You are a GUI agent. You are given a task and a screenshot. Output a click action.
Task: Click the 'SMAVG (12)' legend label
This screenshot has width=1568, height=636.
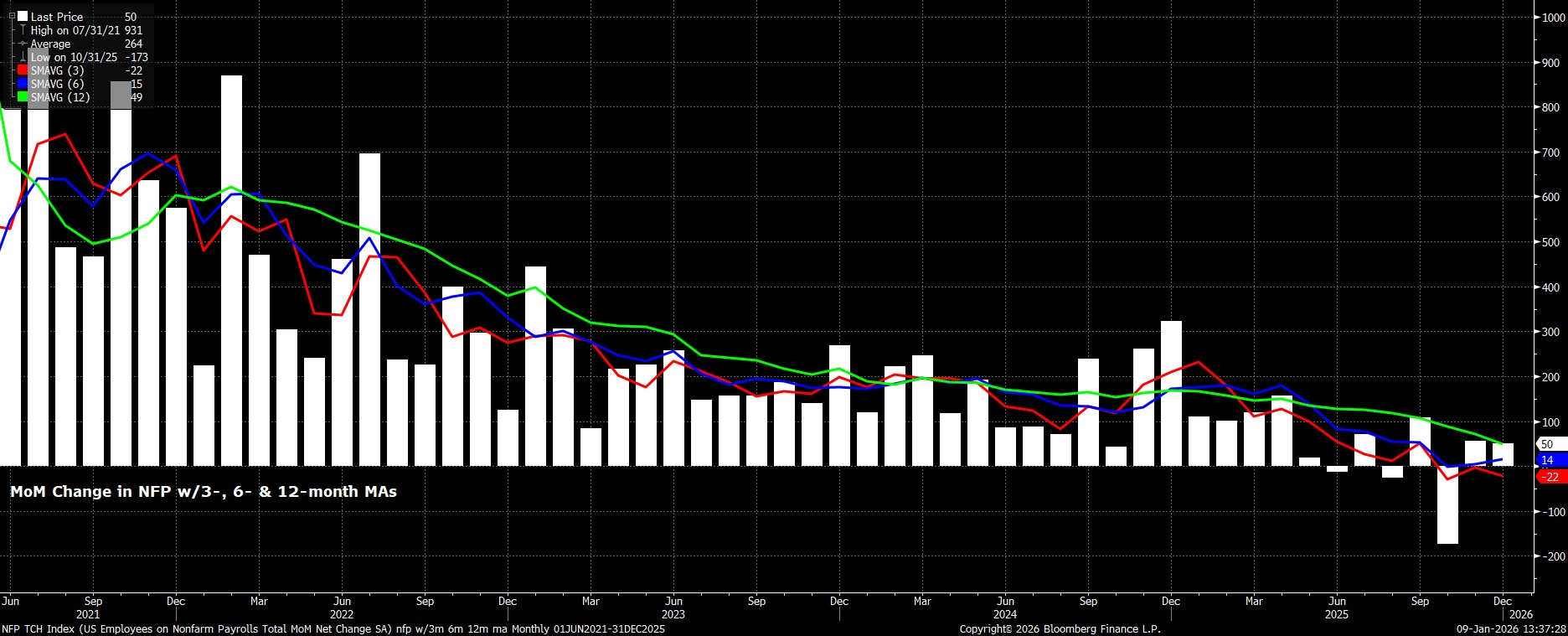coord(59,97)
